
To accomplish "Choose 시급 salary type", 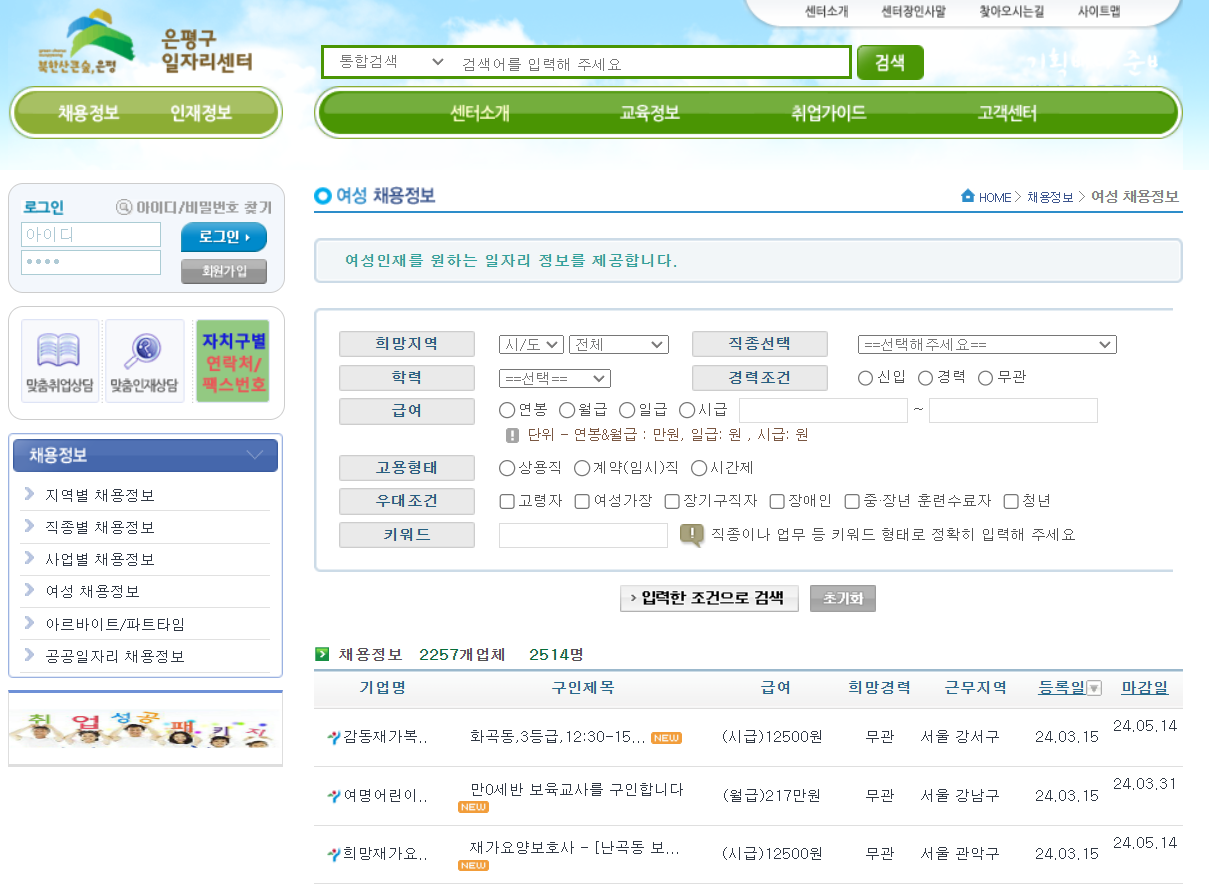I will click(686, 410).
